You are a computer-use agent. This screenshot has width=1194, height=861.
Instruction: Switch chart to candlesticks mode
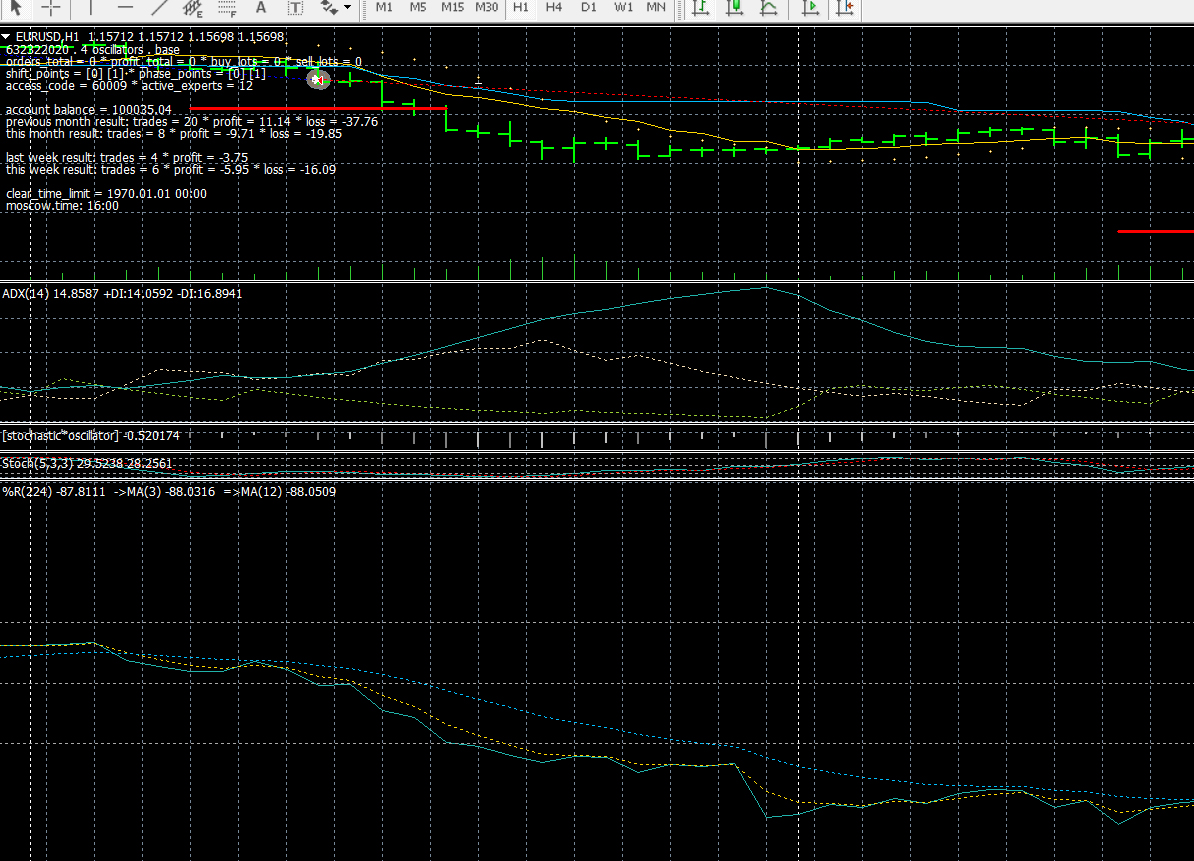pyautogui.click(x=735, y=7)
